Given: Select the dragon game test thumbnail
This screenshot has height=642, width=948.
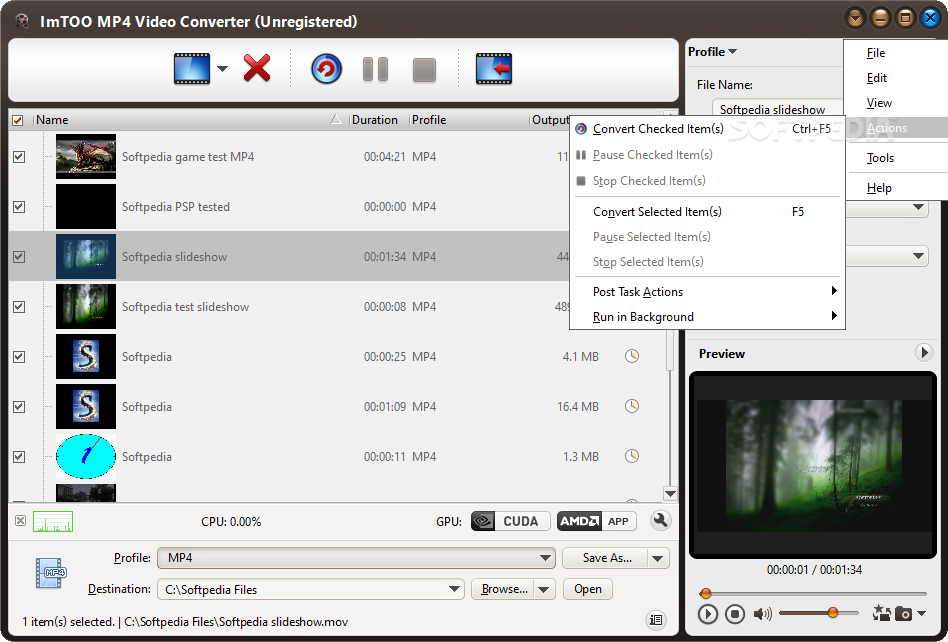Looking at the screenshot, I should (86, 157).
